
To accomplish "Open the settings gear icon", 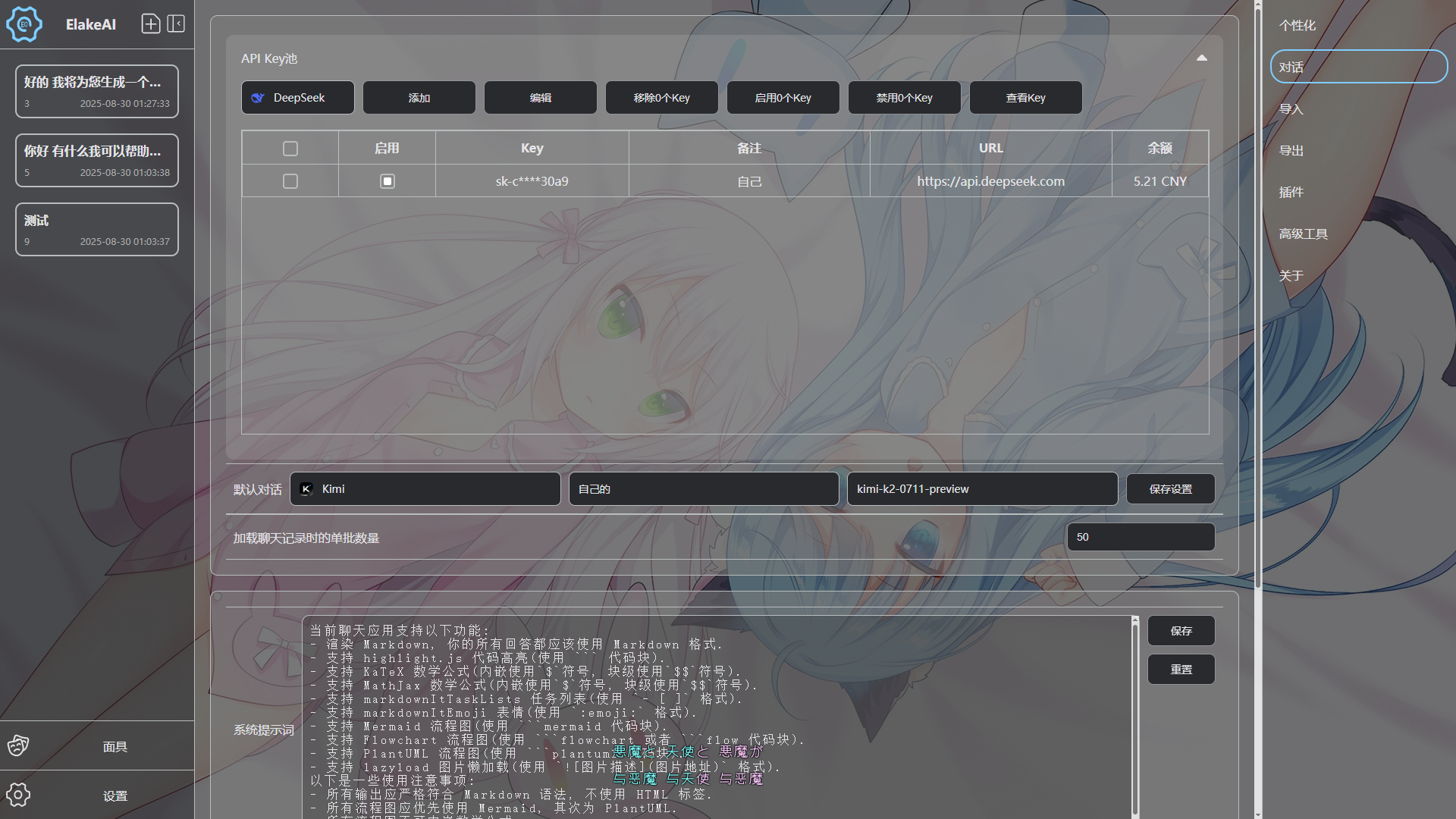I will 18,795.
